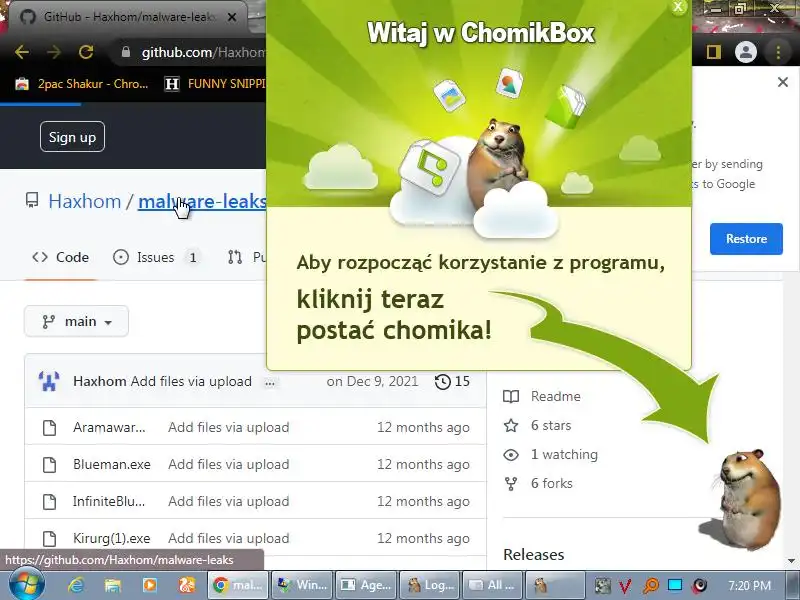Viewport: 800px width, 600px height.
Task: Dismiss the Restore pages bubble
Action: (x=783, y=82)
